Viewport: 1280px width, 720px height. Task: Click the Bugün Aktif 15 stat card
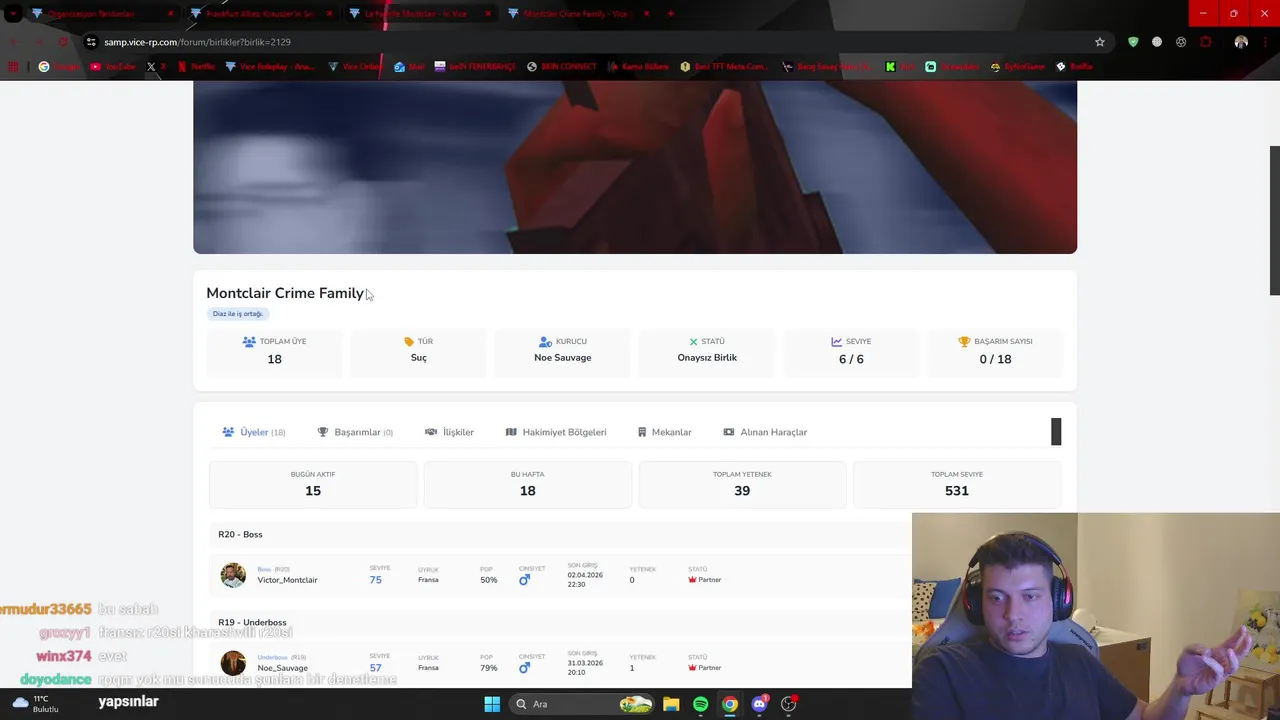click(313, 484)
